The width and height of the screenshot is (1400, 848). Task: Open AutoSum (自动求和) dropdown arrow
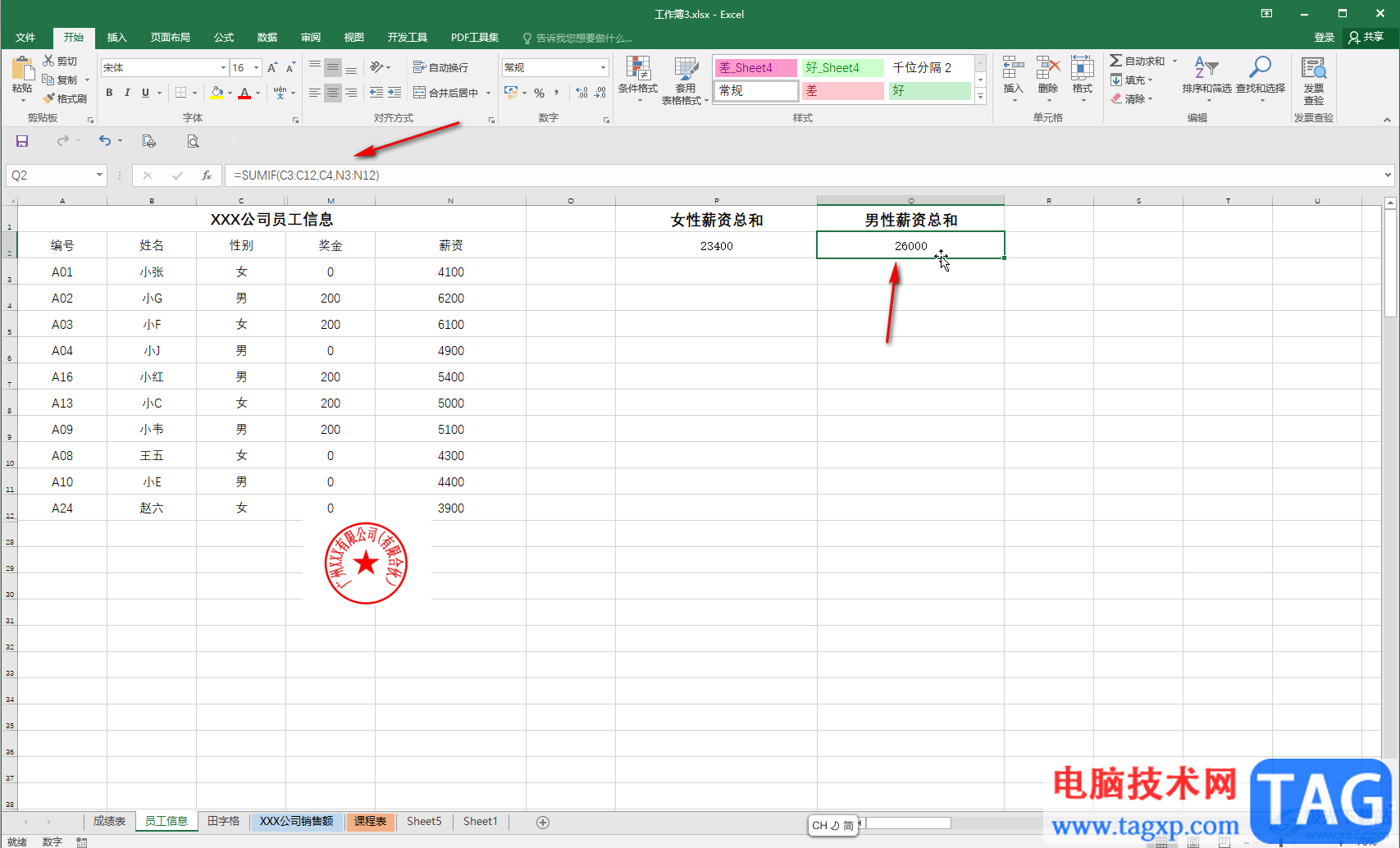(1174, 61)
